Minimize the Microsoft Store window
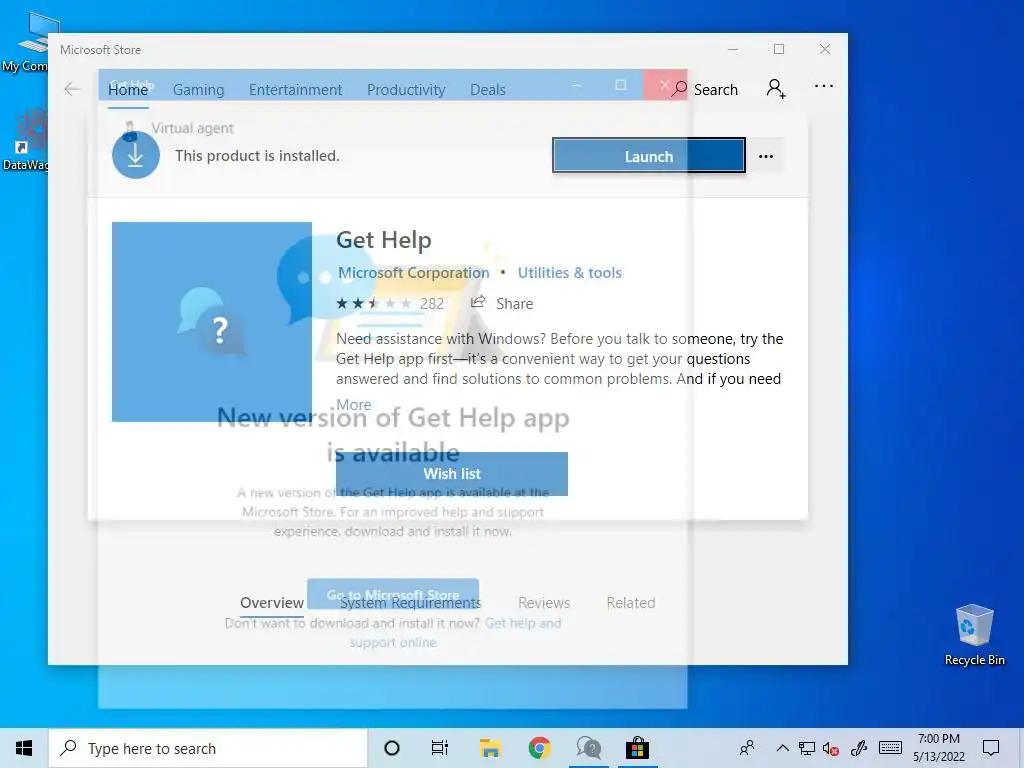 coord(733,50)
